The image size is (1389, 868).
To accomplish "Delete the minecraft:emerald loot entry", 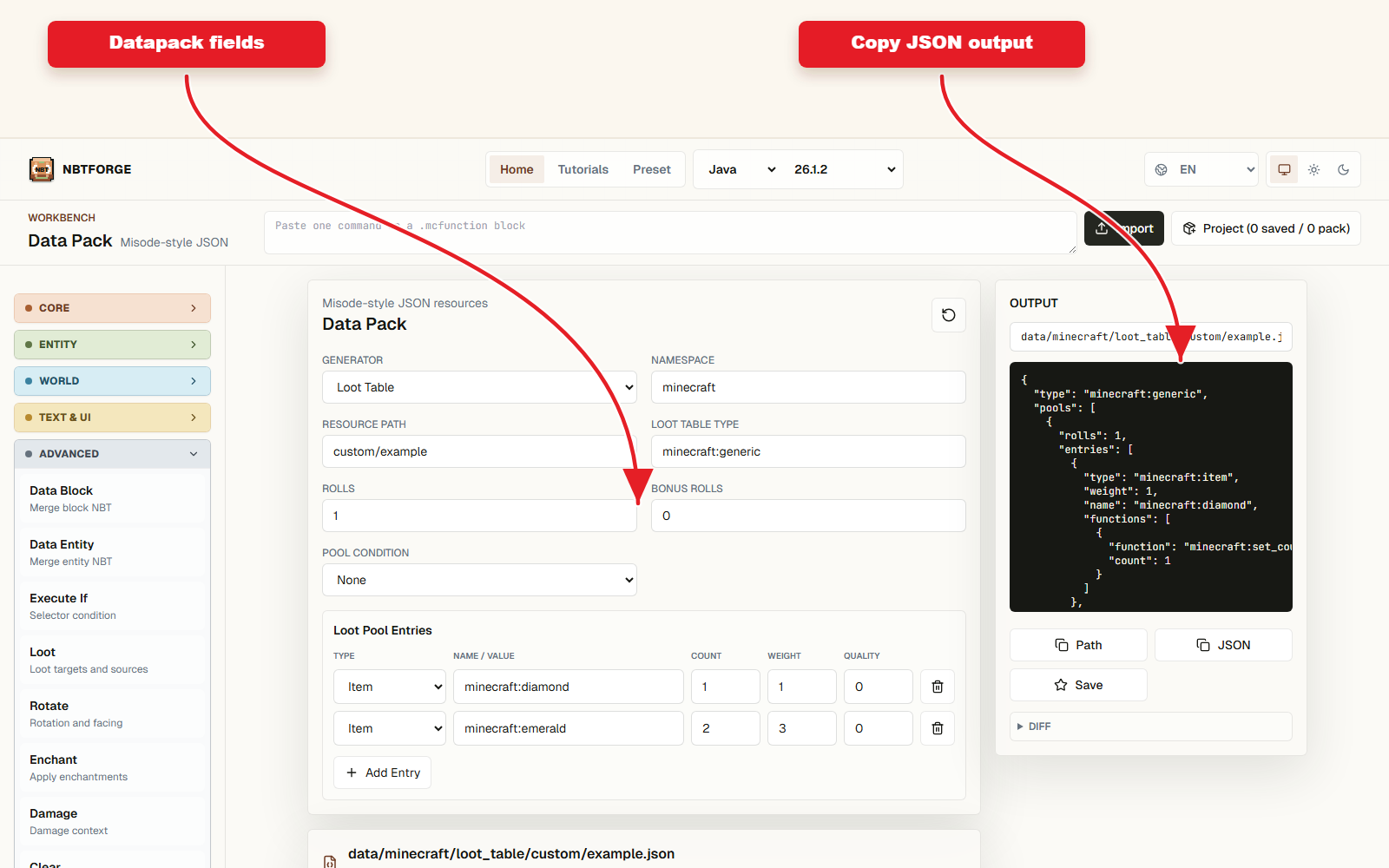I will (938, 728).
